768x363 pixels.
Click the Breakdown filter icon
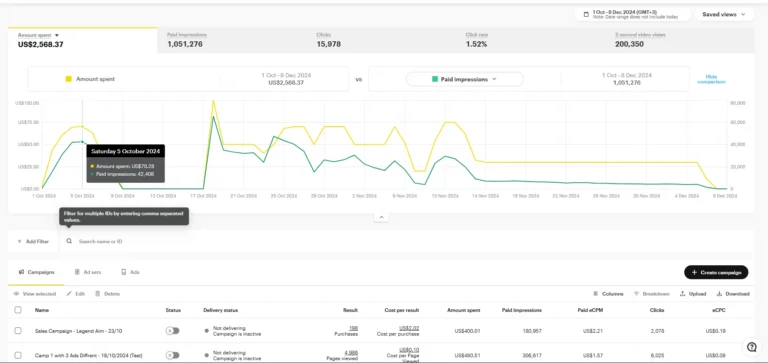point(636,294)
